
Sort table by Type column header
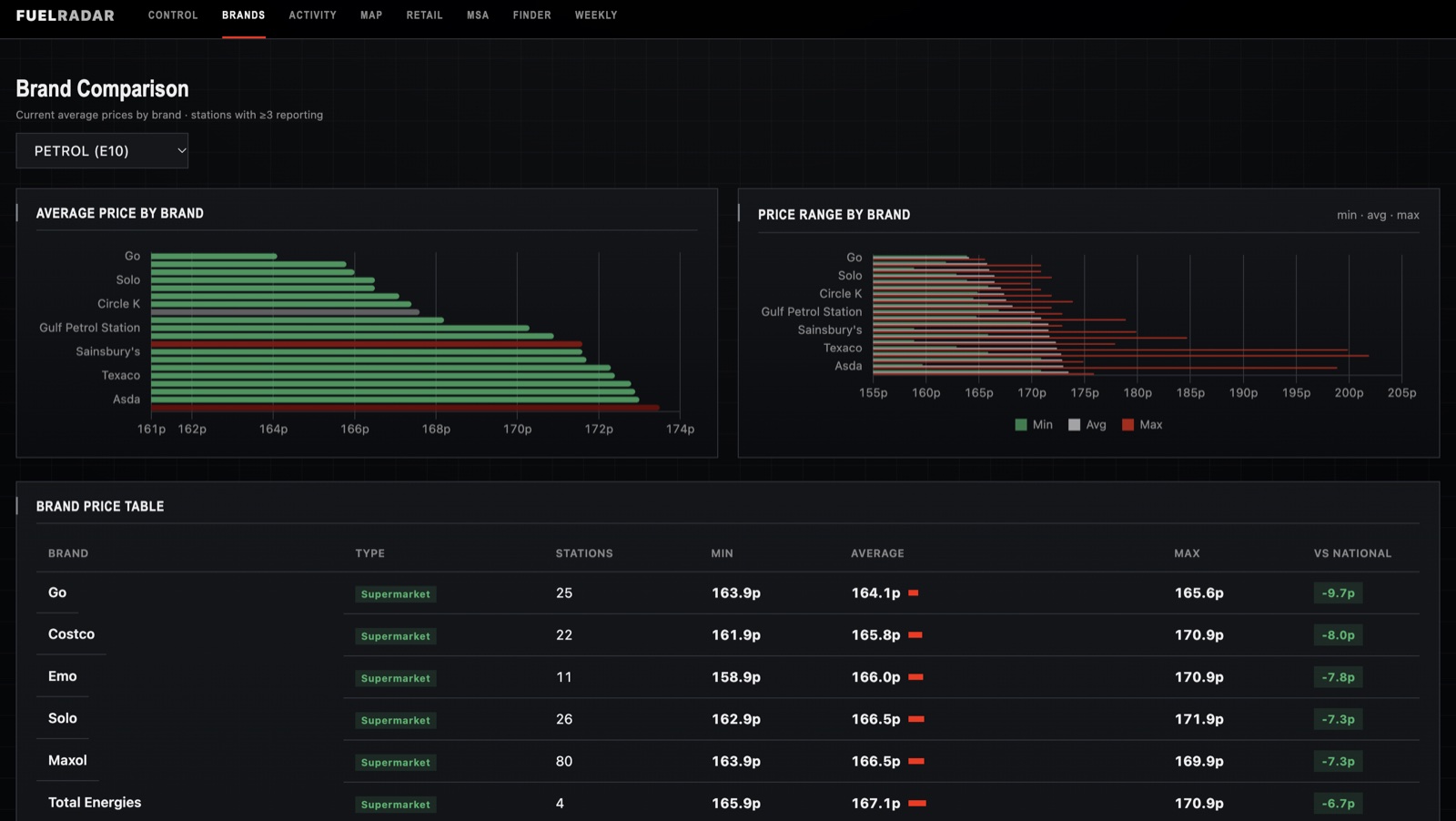pos(370,553)
